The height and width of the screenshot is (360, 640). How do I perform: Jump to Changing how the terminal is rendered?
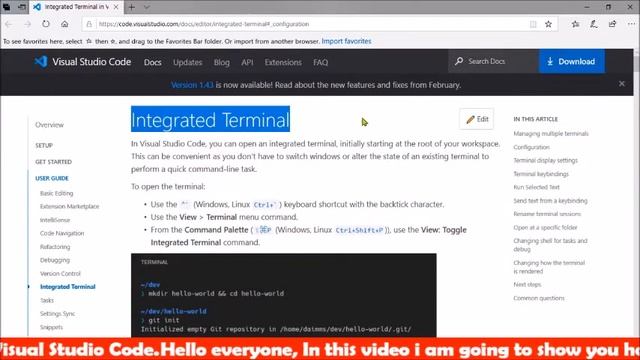click(549, 267)
